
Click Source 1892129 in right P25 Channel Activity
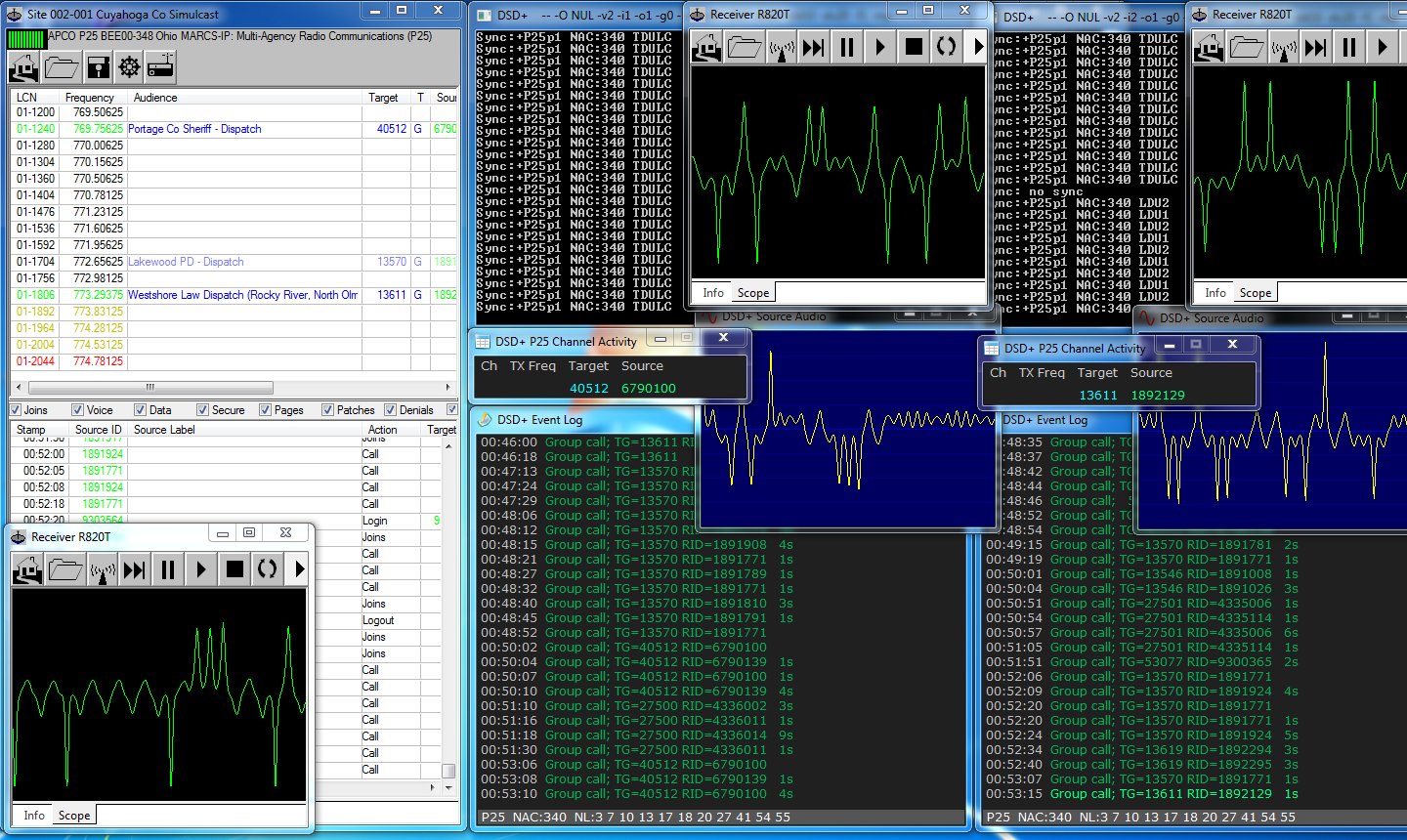pyautogui.click(x=1158, y=396)
